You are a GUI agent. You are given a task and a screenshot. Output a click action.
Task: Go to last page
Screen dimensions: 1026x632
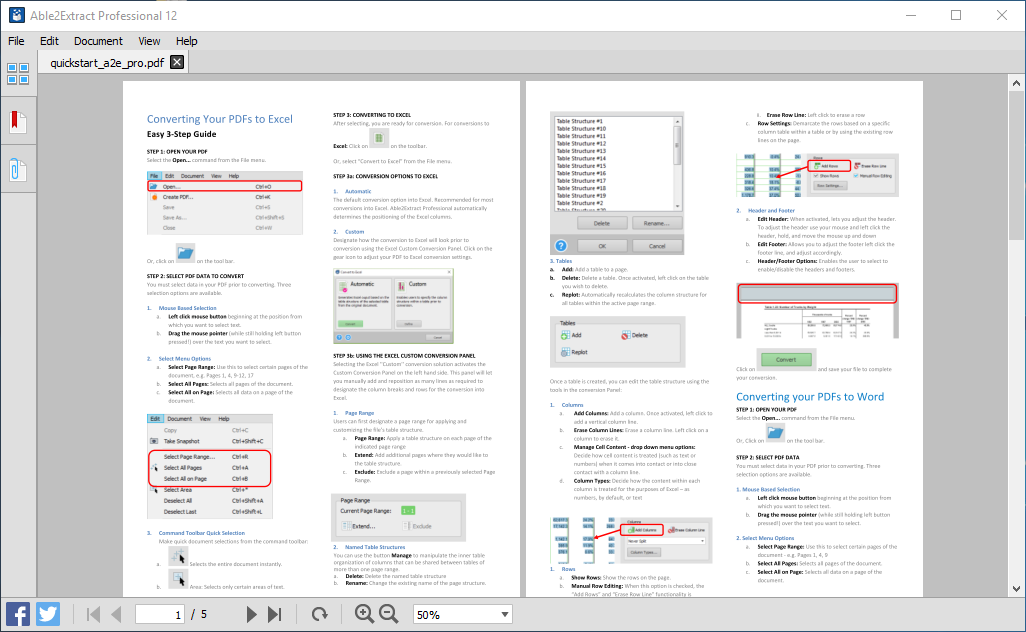275,614
